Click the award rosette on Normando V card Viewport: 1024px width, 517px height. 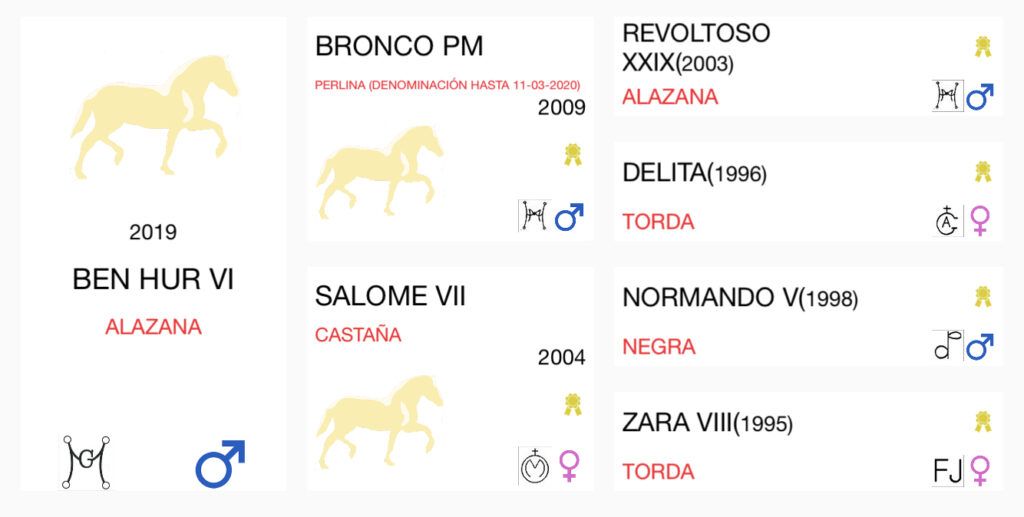pyautogui.click(x=983, y=296)
